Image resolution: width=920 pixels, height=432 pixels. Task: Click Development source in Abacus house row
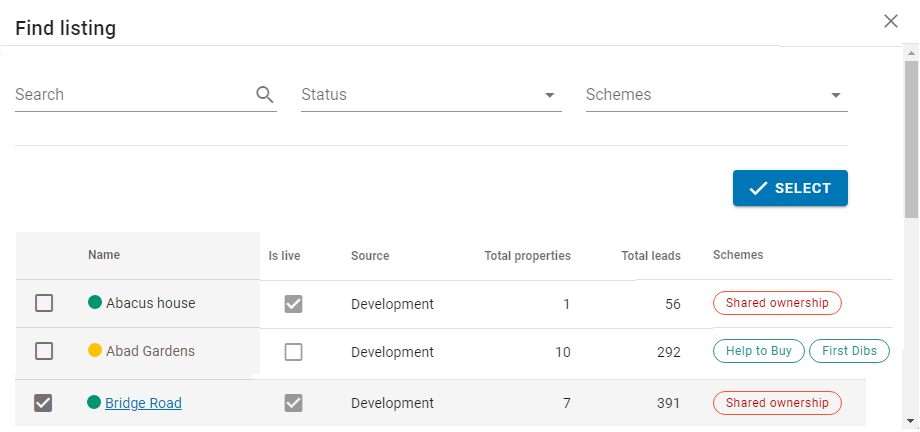click(393, 304)
